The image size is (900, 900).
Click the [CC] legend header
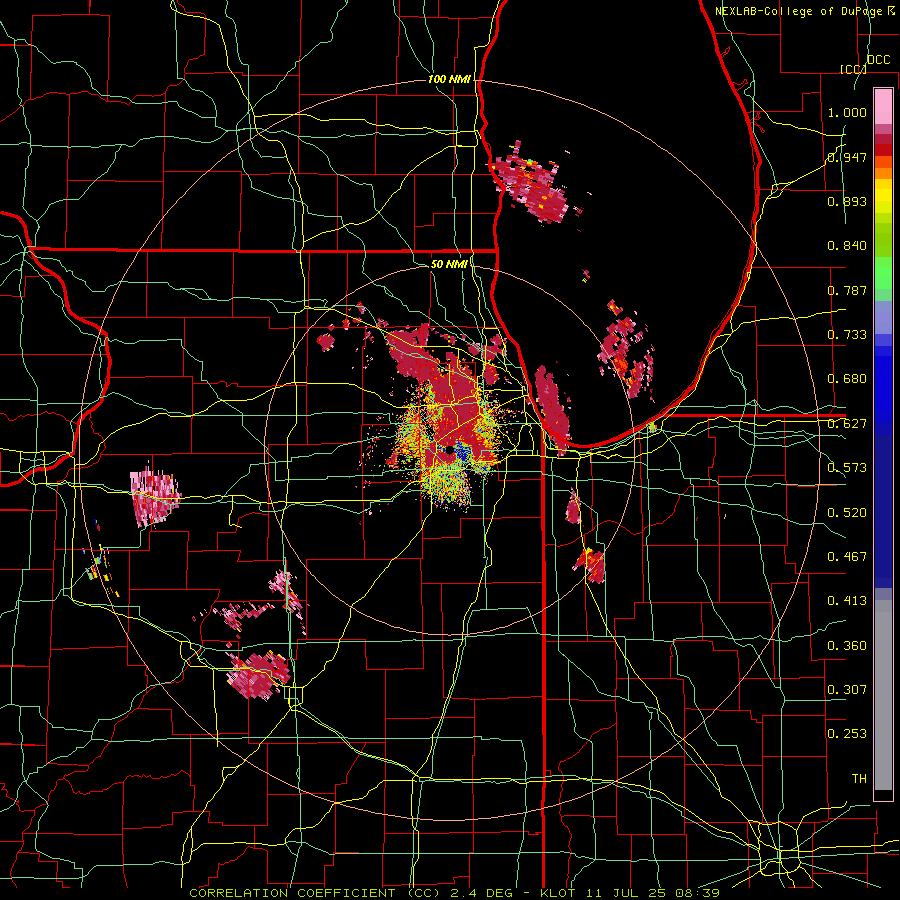point(853,69)
